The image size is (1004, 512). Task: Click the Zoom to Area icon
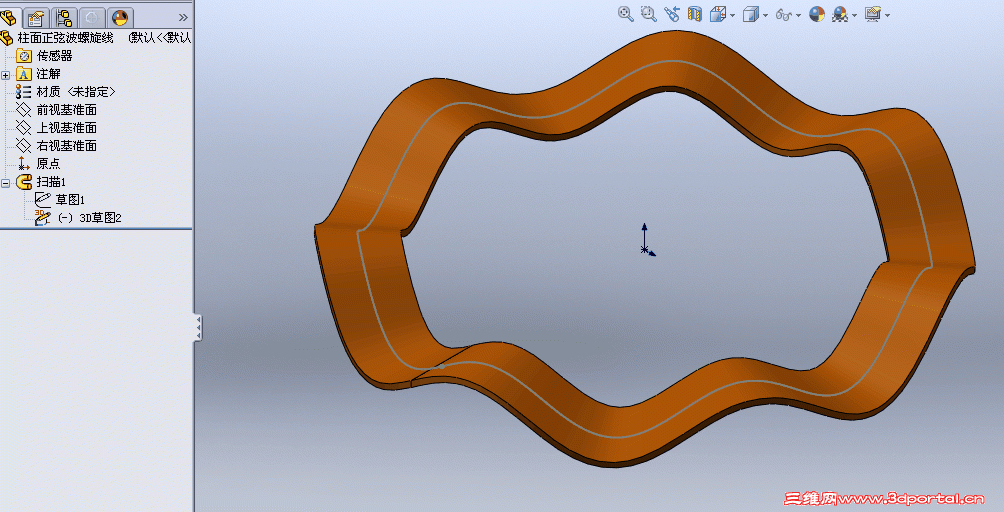click(x=649, y=14)
